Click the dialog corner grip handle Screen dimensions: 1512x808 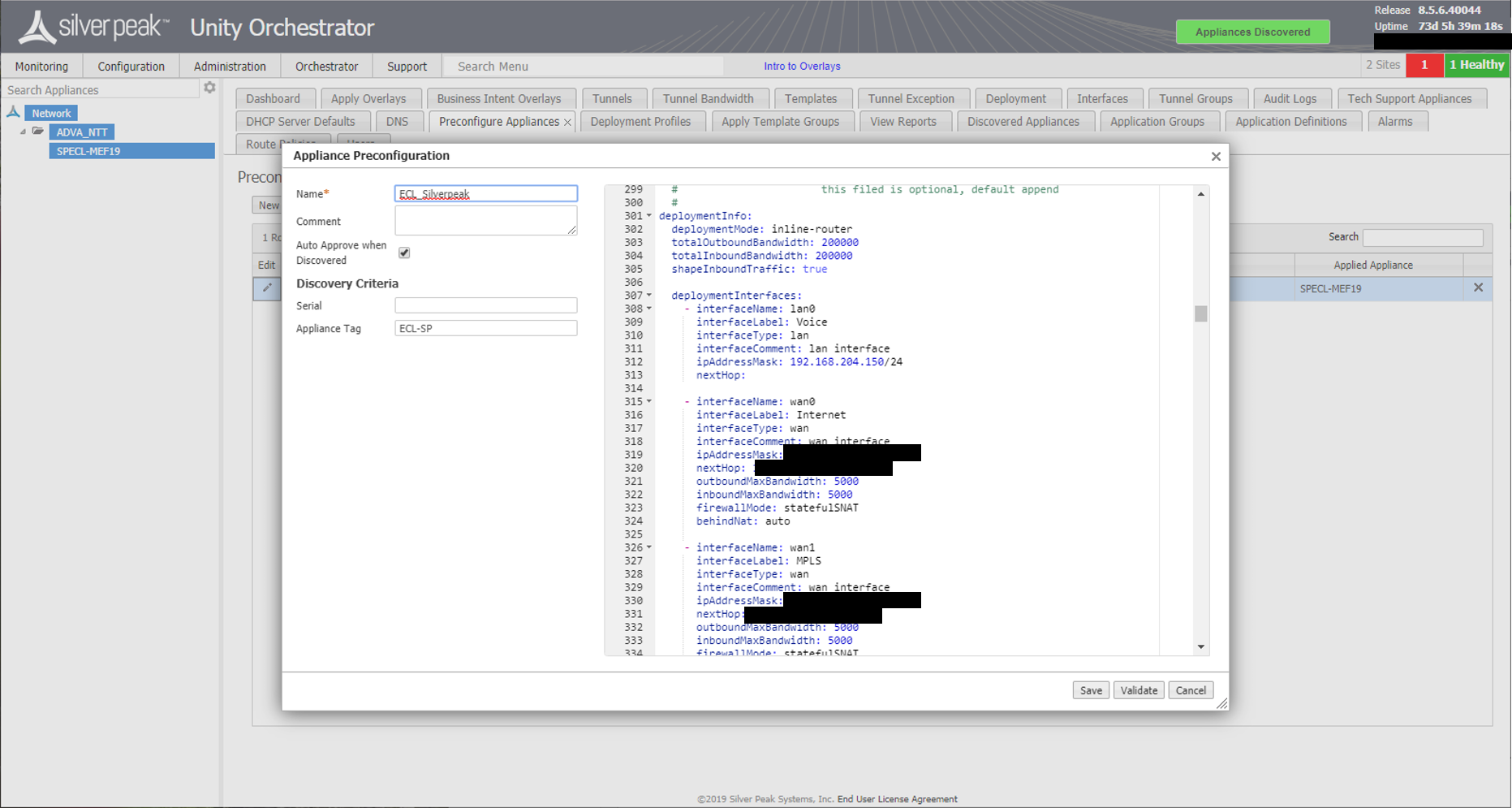(x=1221, y=703)
